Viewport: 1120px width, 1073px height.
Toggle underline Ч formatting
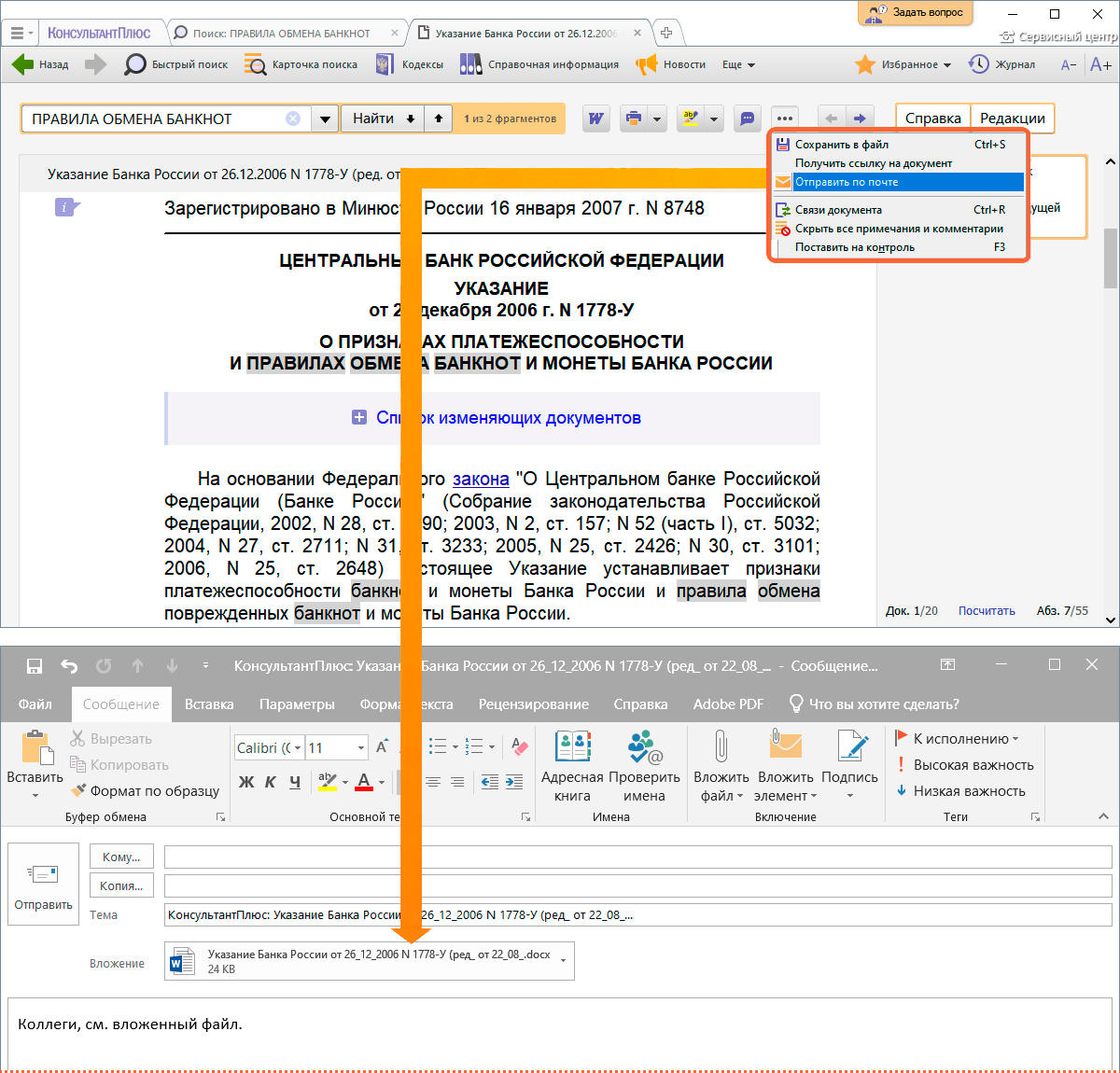click(295, 782)
